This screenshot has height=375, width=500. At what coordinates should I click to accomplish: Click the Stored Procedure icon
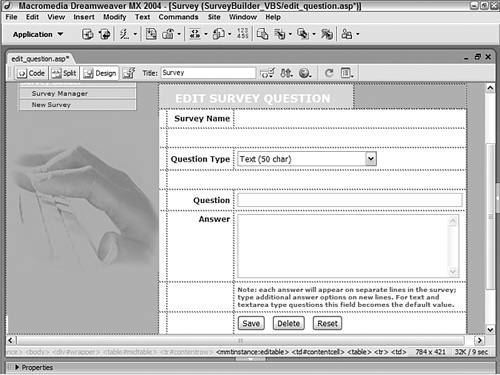104,34
